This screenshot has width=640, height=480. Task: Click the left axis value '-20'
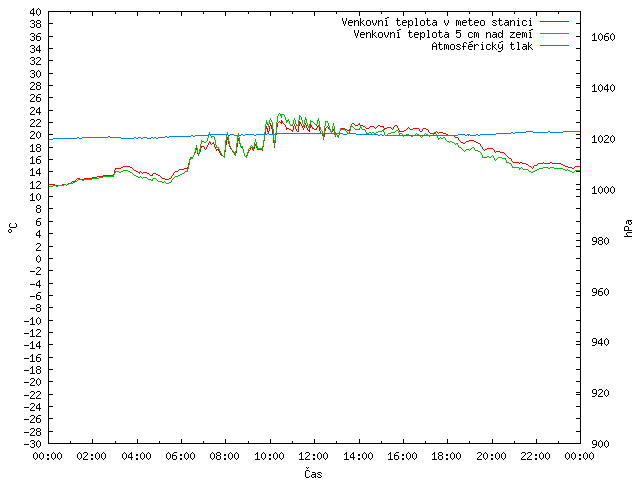point(33,382)
